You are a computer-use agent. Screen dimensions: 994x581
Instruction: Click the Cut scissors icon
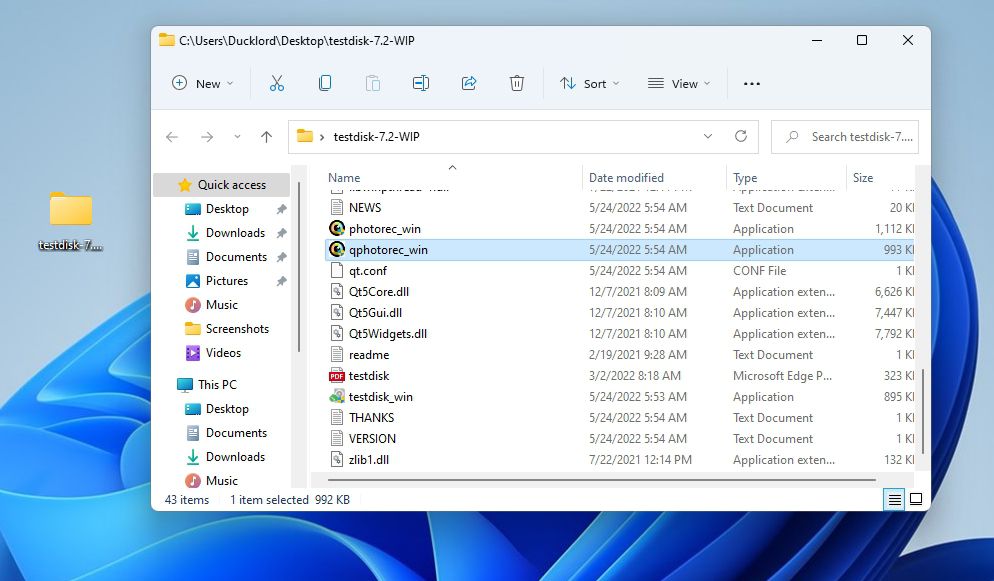276,83
